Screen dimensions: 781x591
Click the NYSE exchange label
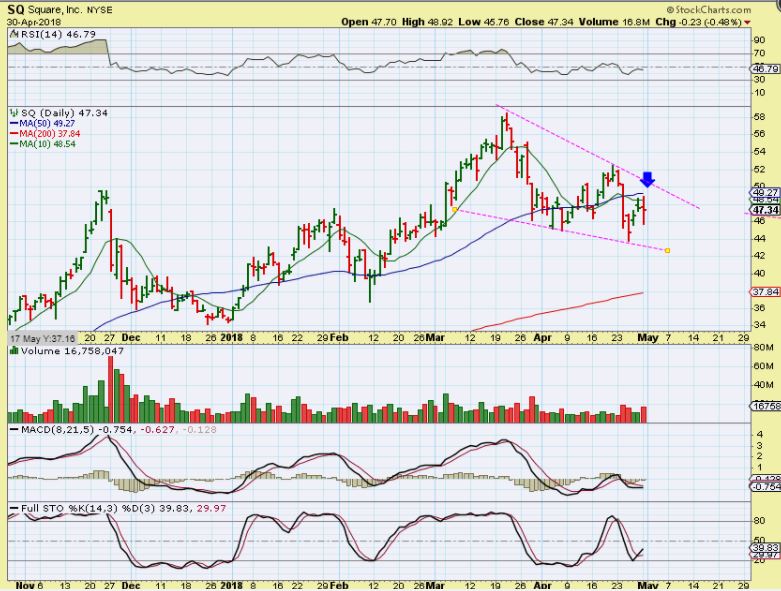tap(99, 10)
